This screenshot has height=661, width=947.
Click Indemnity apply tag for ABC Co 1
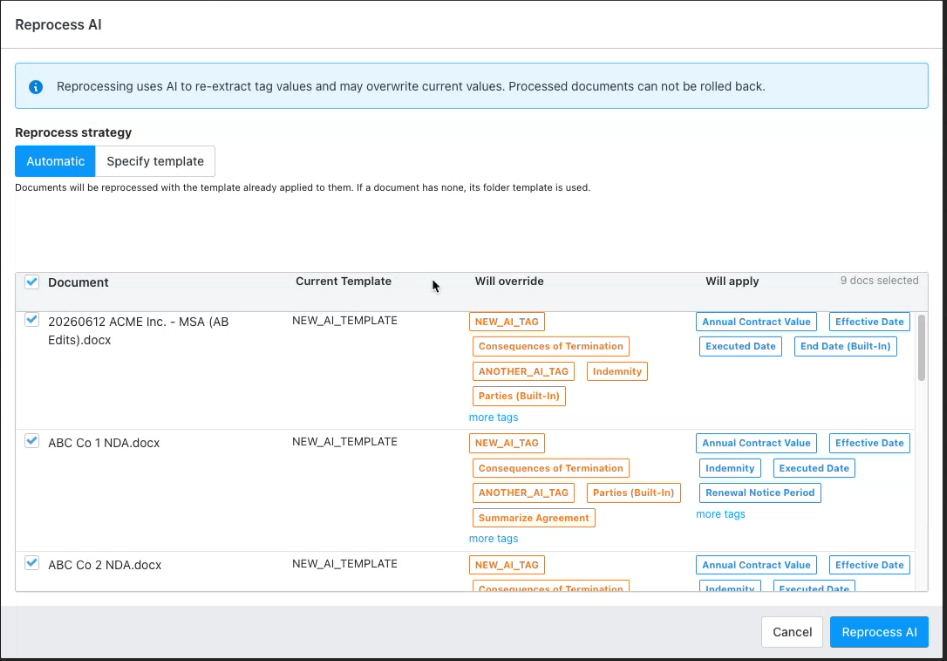click(730, 468)
